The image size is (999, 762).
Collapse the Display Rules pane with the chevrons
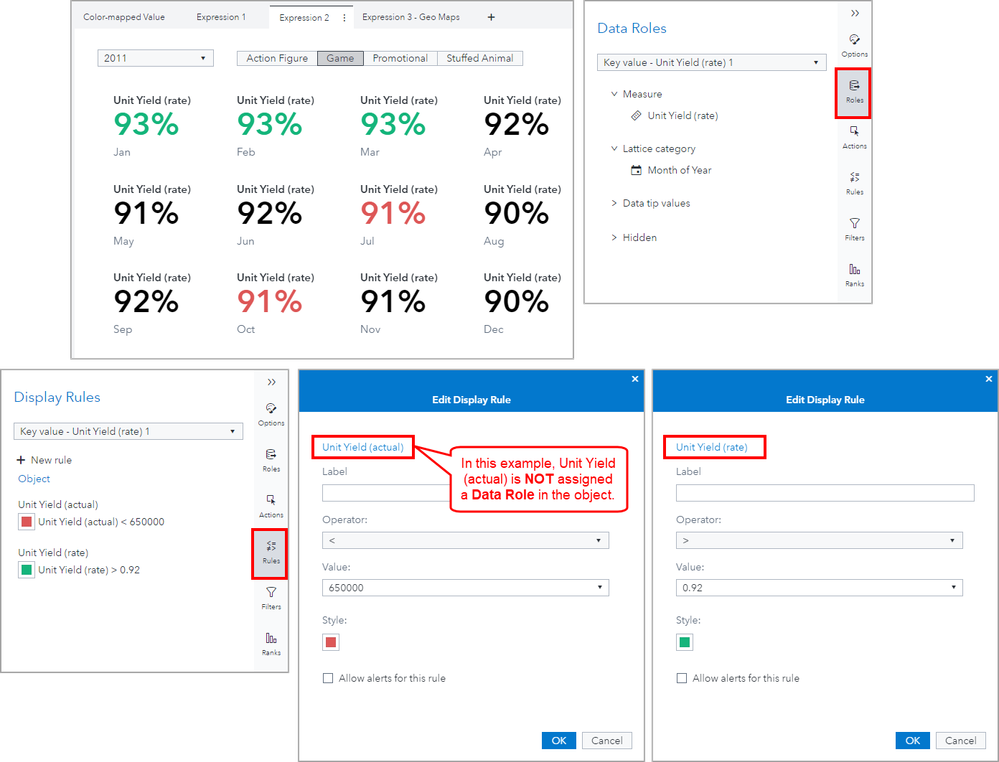pyautogui.click(x=271, y=382)
